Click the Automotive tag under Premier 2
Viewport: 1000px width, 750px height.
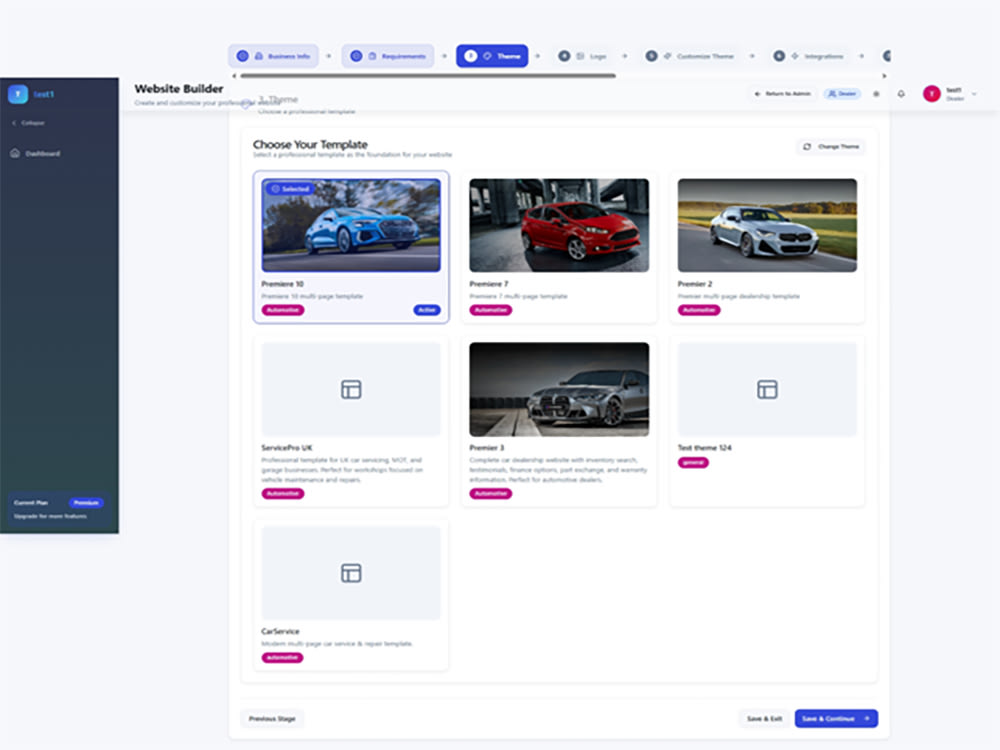(x=699, y=310)
